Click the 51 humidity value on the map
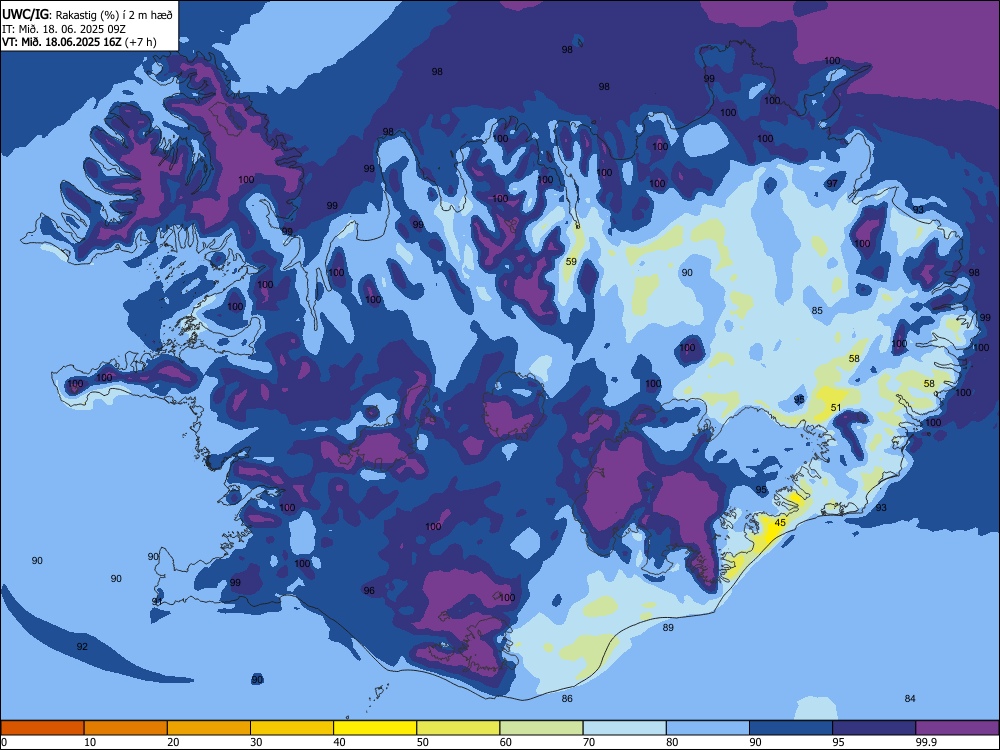Screen dimensions: 1000x750 coord(836,408)
